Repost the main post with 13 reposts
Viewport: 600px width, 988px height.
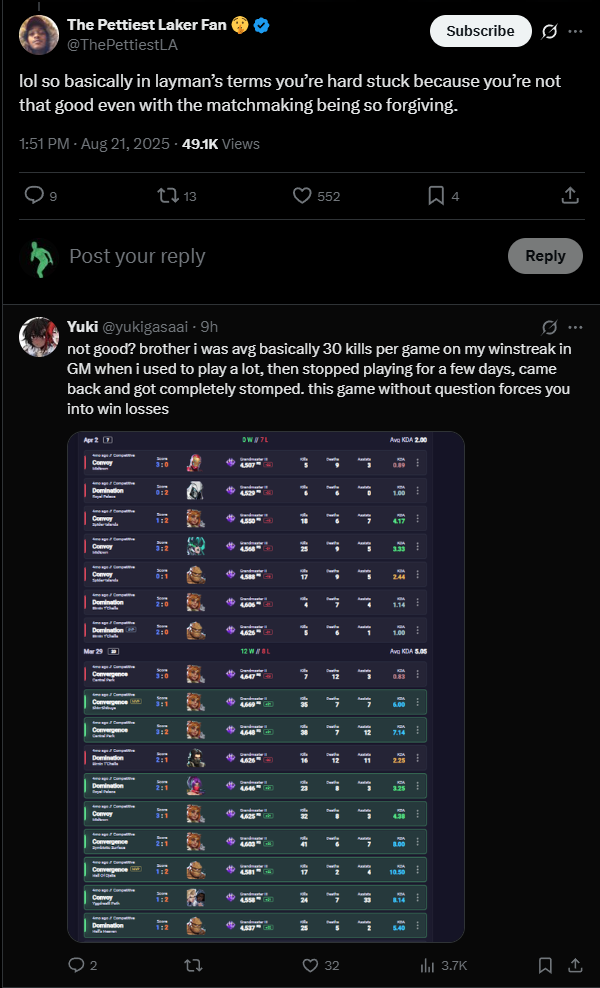168,196
